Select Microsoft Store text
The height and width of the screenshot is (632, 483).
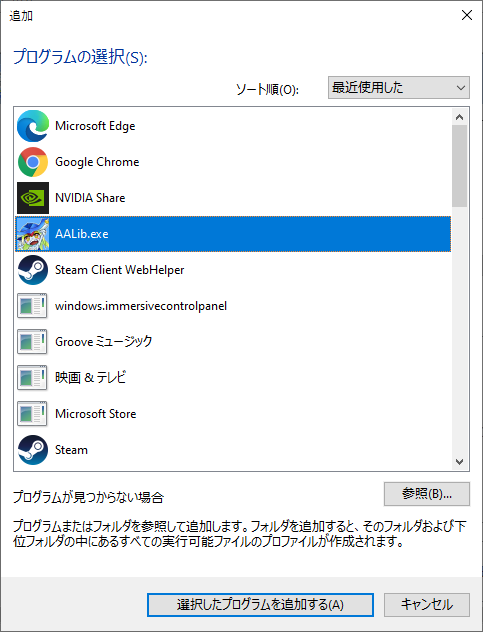pyautogui.click(x=96, y=414)
